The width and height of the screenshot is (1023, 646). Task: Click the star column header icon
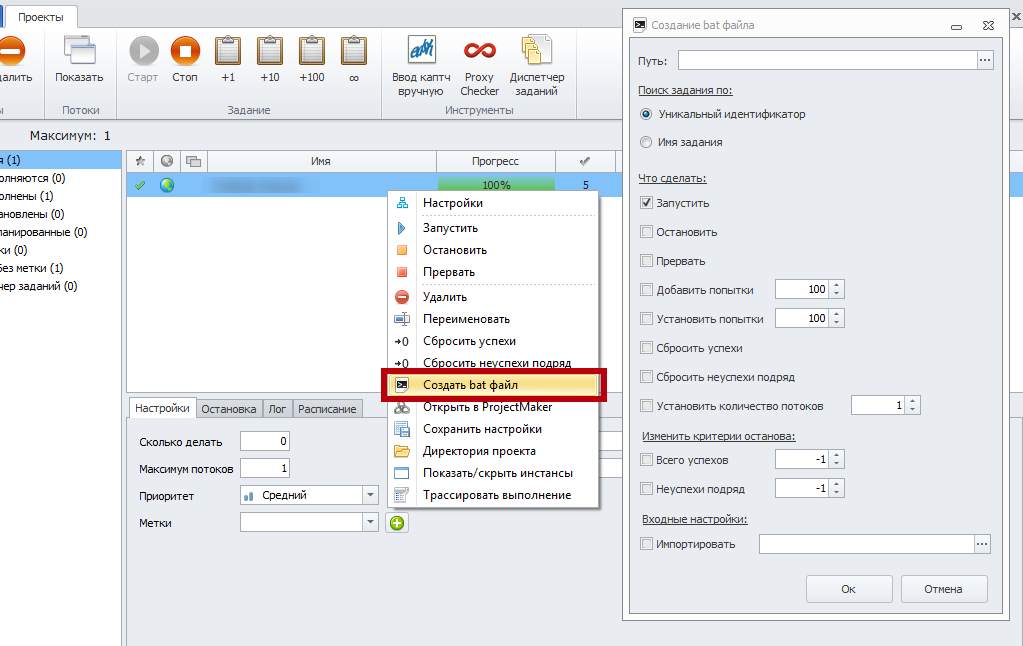click(x=140, y=161)
